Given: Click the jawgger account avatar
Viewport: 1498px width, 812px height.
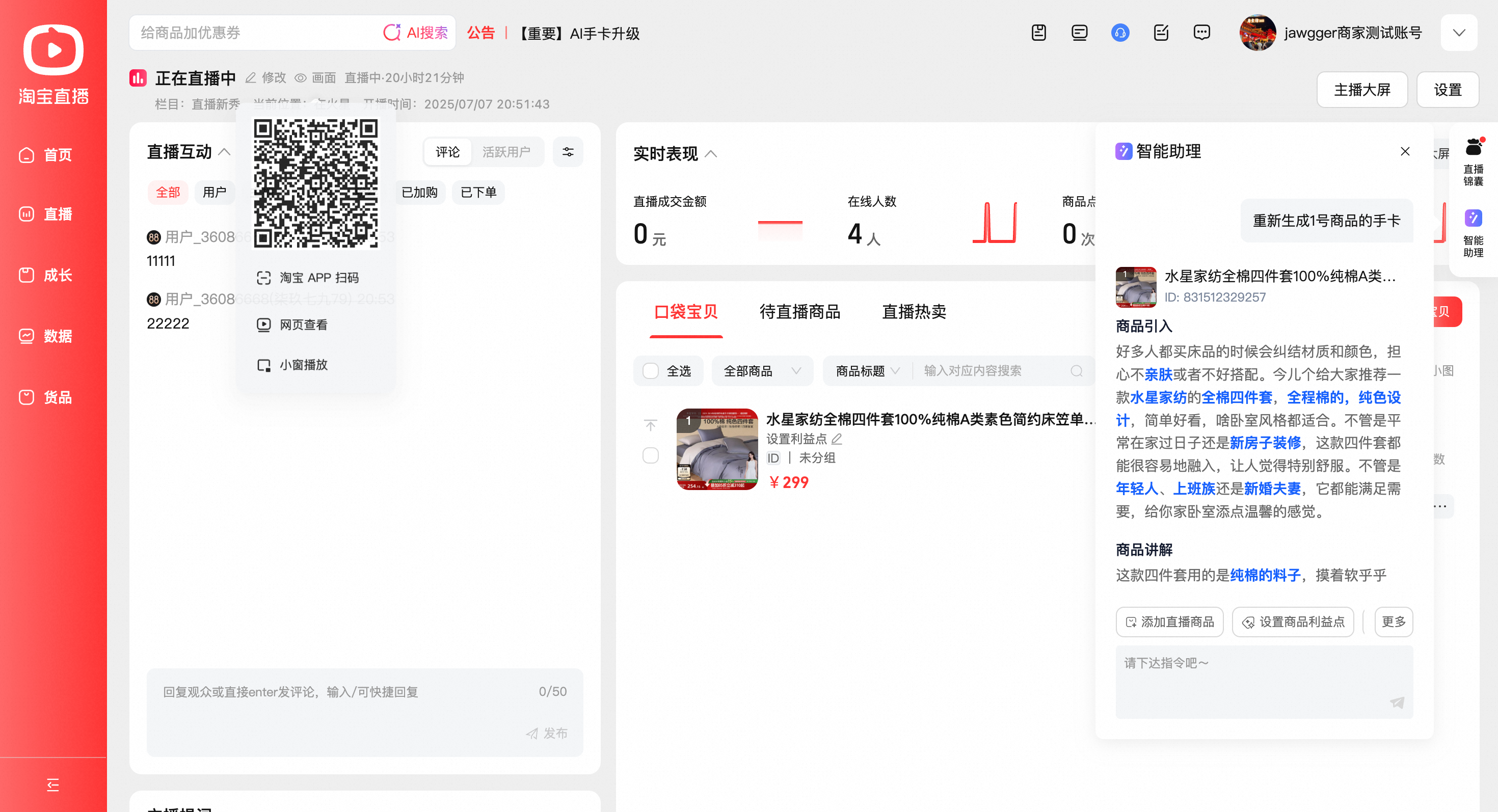Looking at the screenshot, I should point(1258,33).
